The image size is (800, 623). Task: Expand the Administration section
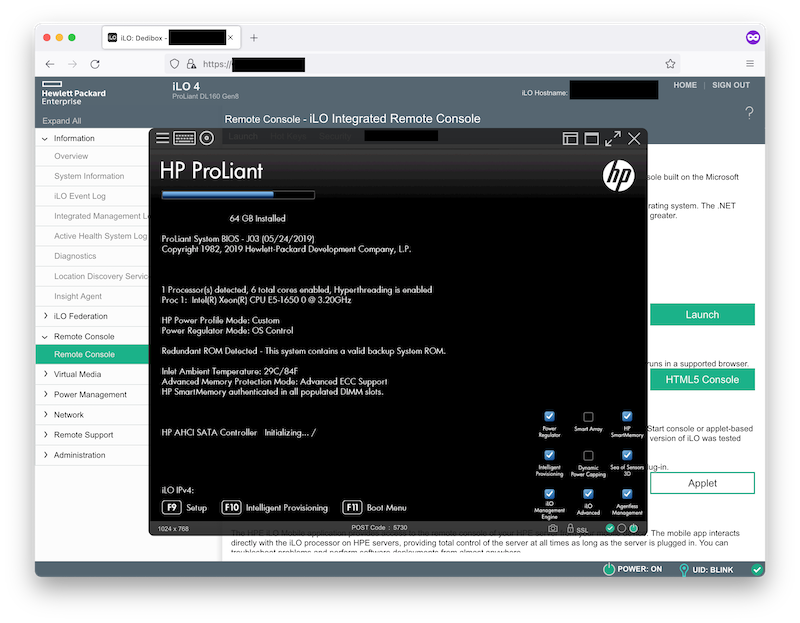tap(46, 455)
